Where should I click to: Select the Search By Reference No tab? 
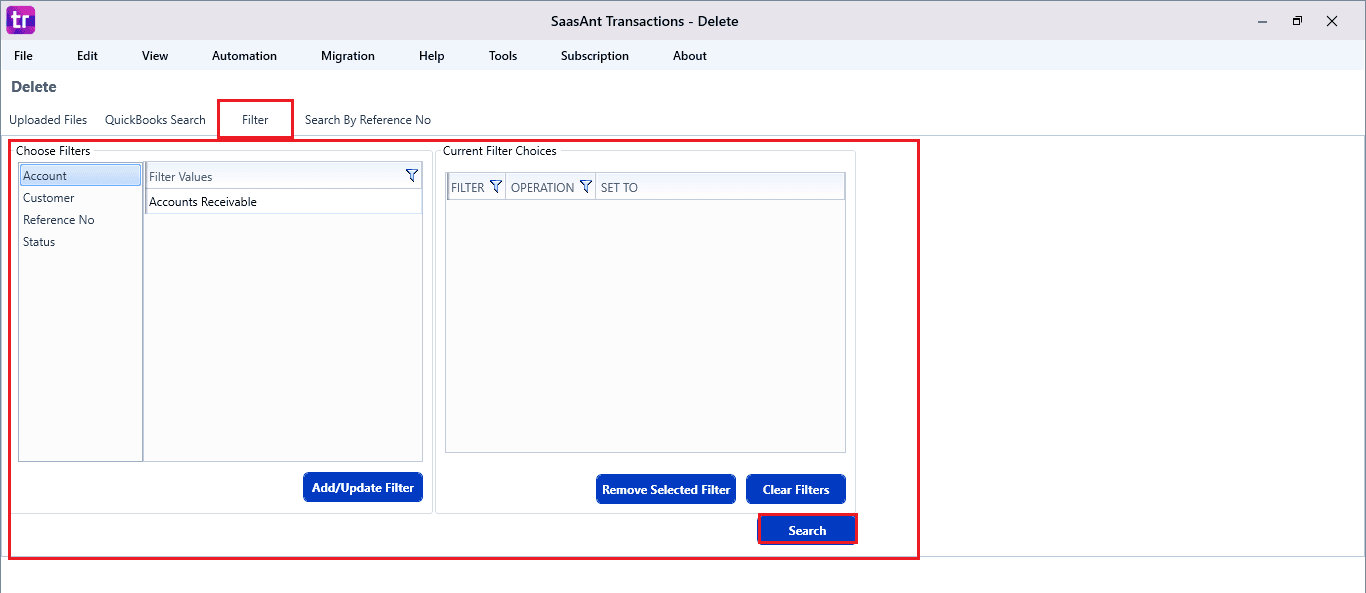tap(367, 120)
